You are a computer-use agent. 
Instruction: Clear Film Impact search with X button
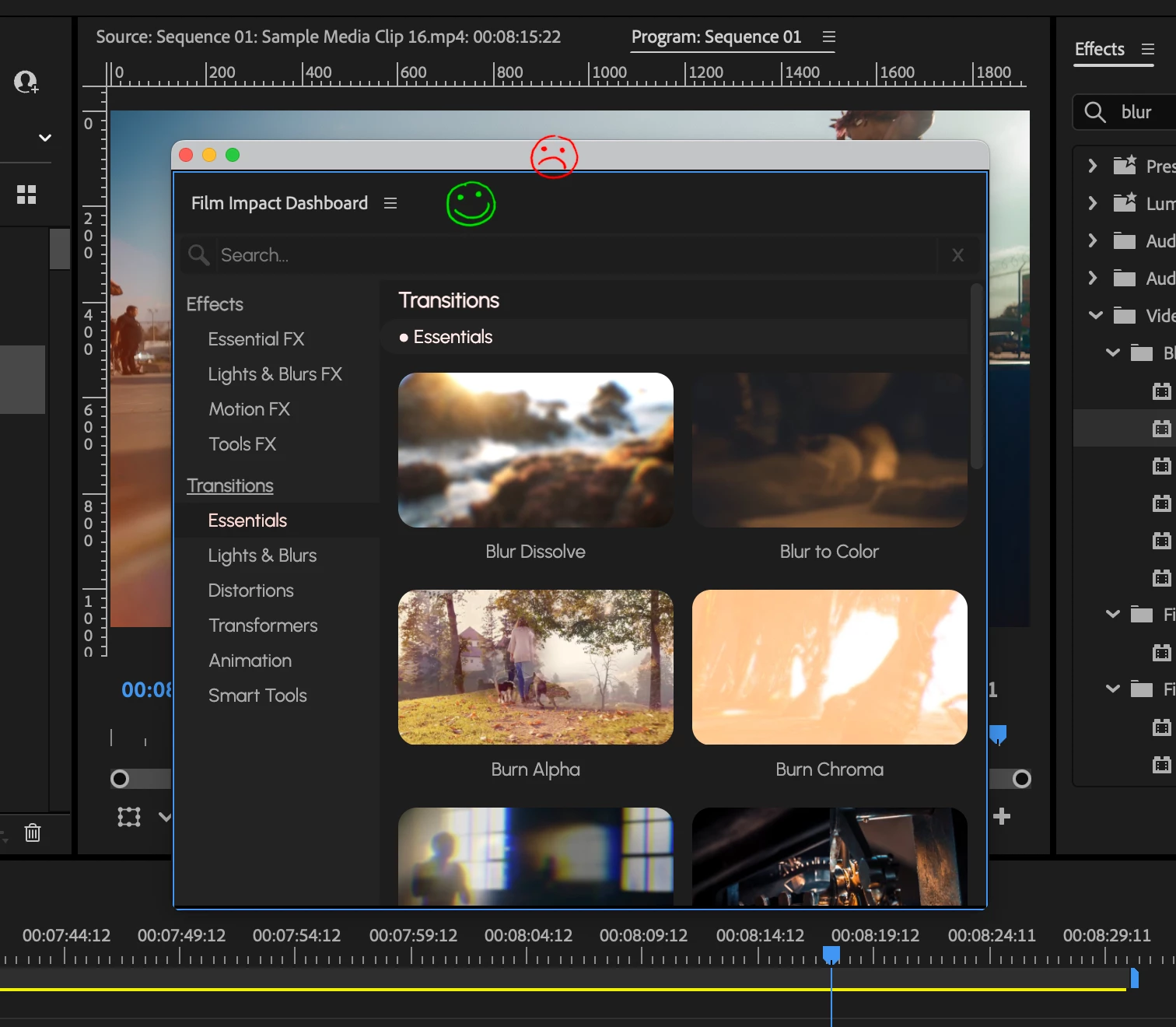click(958, 255)
